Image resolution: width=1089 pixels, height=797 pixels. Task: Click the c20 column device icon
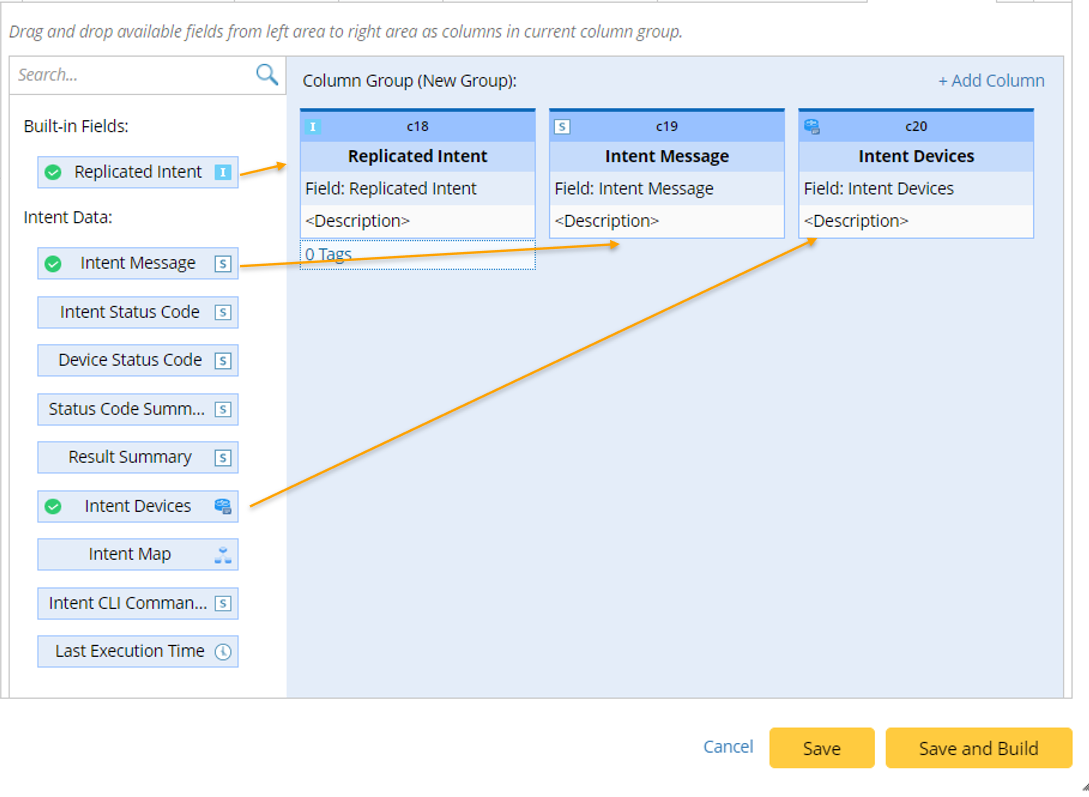812,127
